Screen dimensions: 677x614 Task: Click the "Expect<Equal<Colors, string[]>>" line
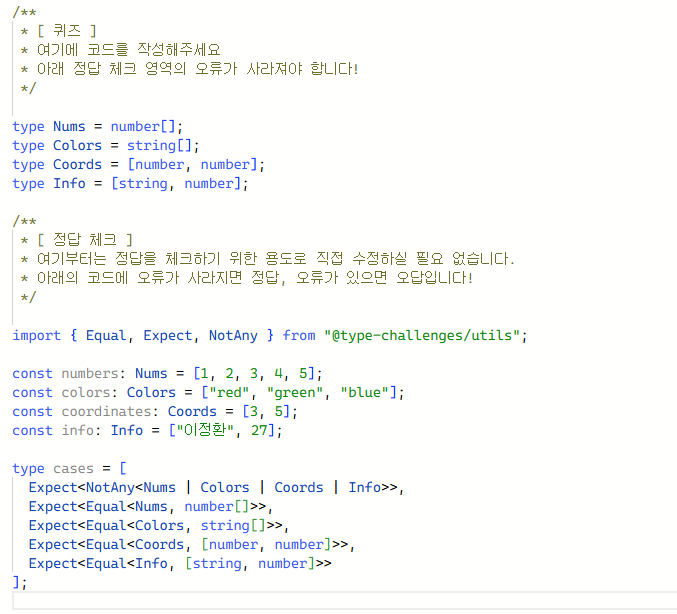click(158, 525)
